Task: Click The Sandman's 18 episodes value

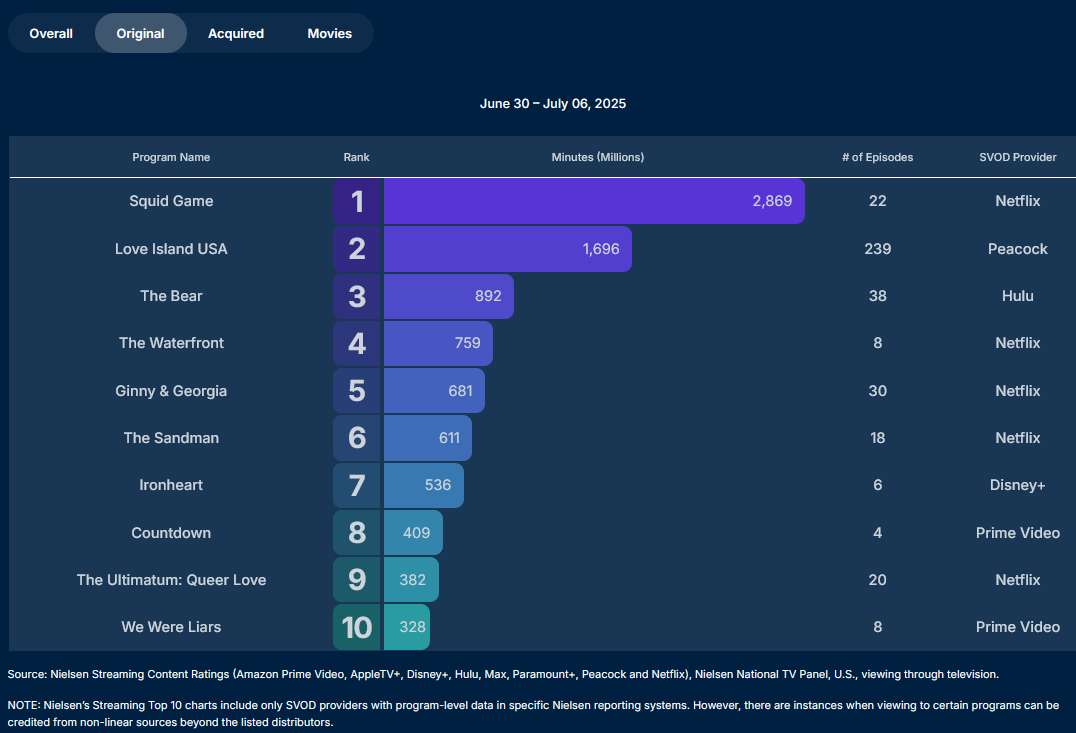Action: click(878, 438)
